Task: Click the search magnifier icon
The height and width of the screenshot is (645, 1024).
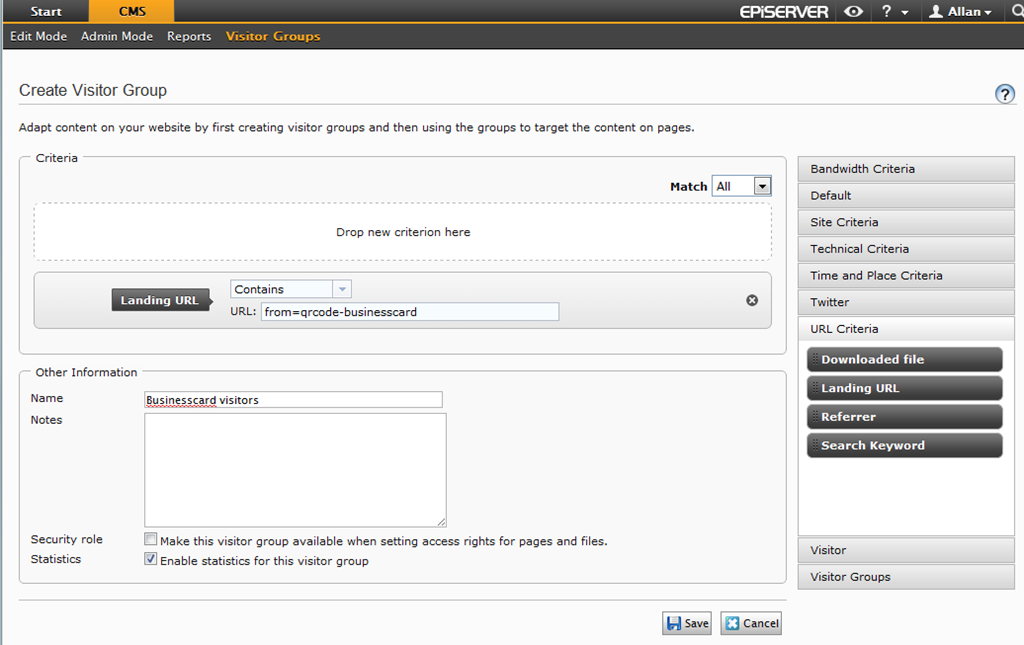Action: point(1016,12)
